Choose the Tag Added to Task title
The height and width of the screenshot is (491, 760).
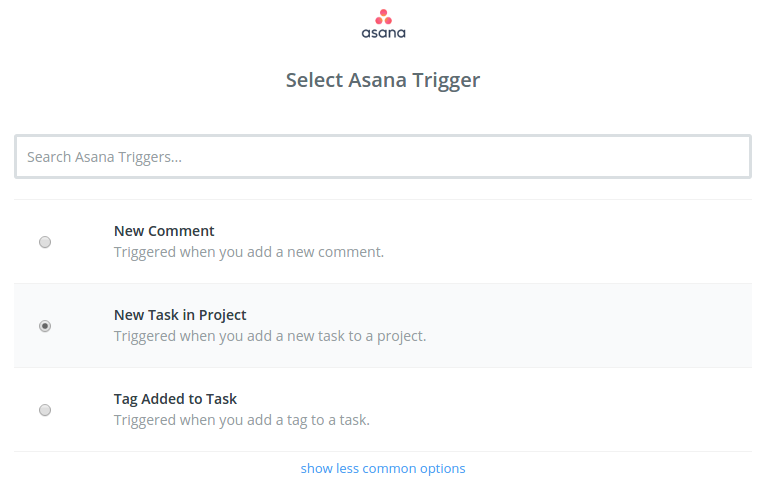pyautogui.click(x=175, y=399)
